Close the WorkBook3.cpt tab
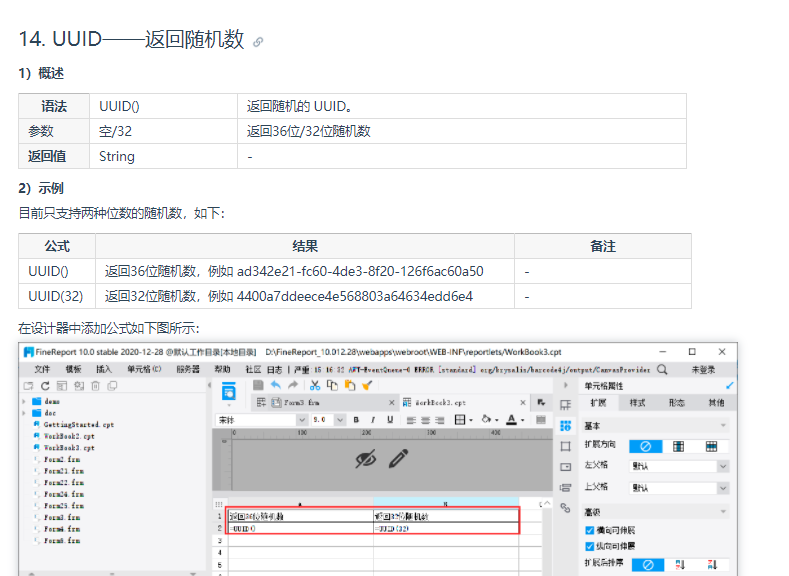Image resolution: width=789 pixels, height=576 pixels. coord(523,402)
